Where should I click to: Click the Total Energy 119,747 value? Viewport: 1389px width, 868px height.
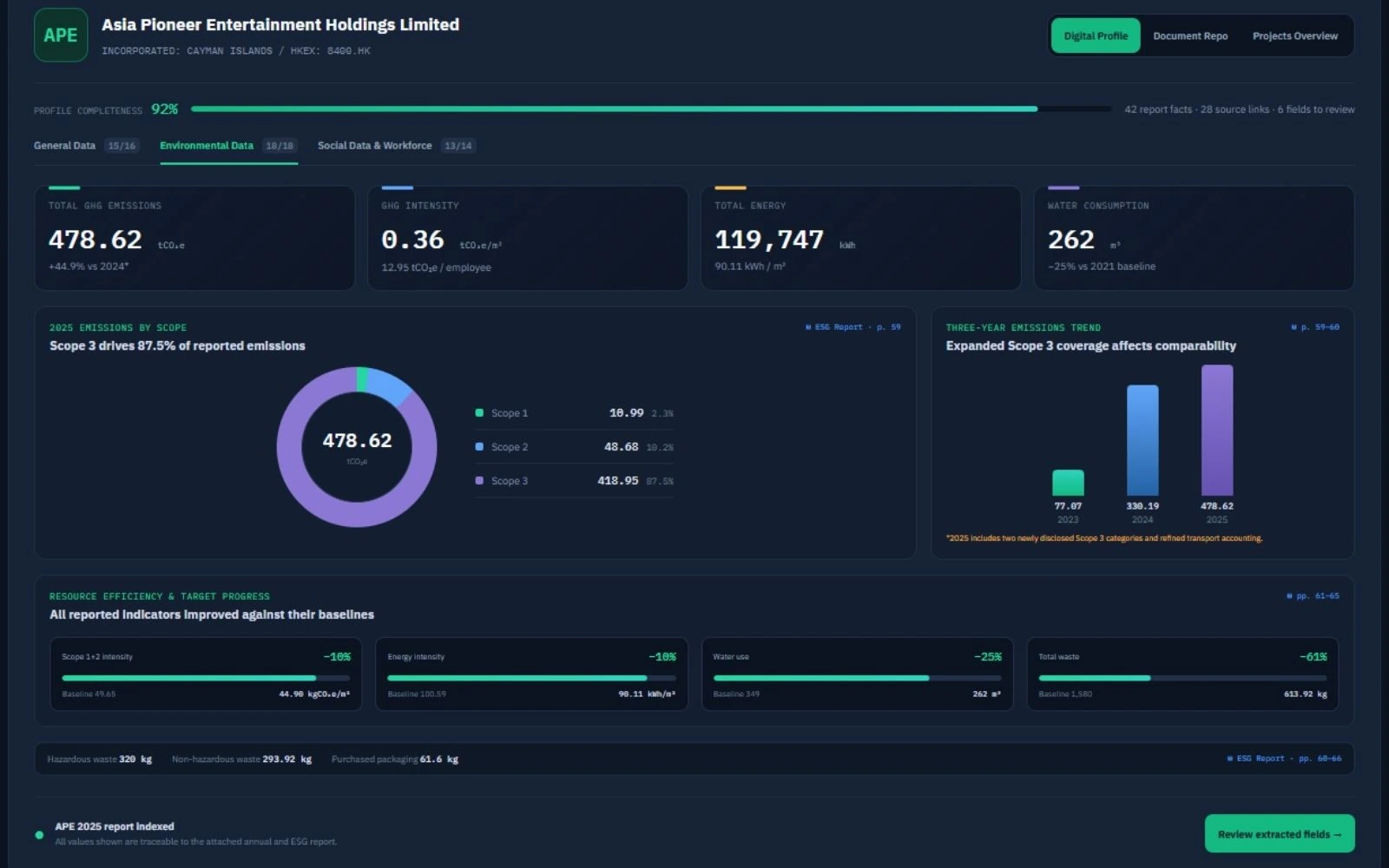coord(769,240)
